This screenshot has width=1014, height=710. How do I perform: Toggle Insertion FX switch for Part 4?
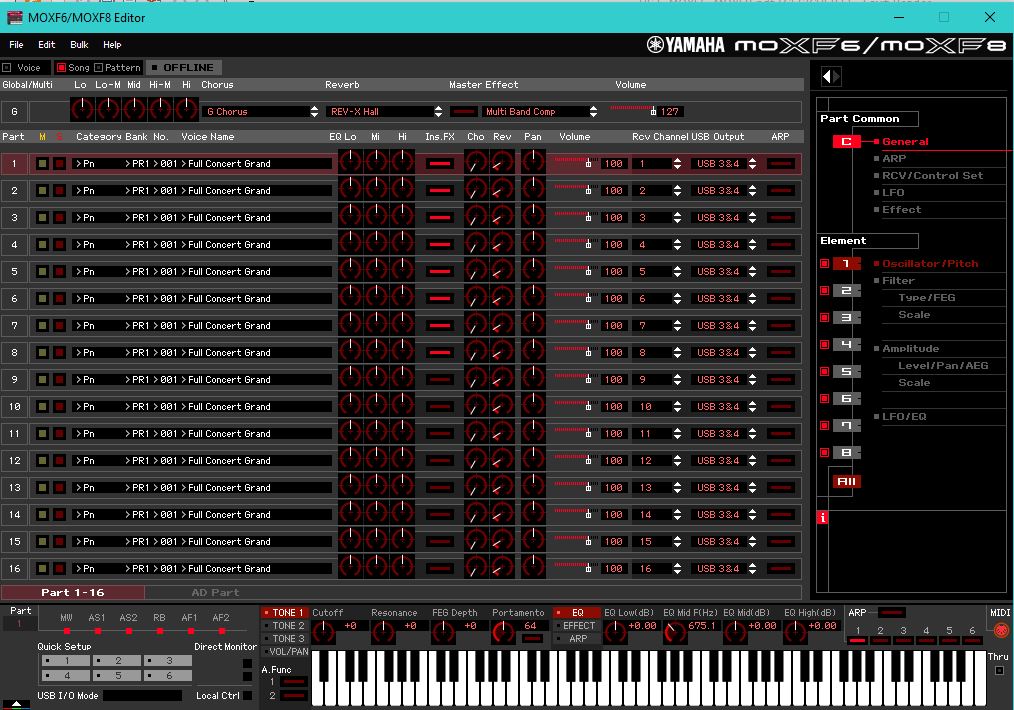440,244
